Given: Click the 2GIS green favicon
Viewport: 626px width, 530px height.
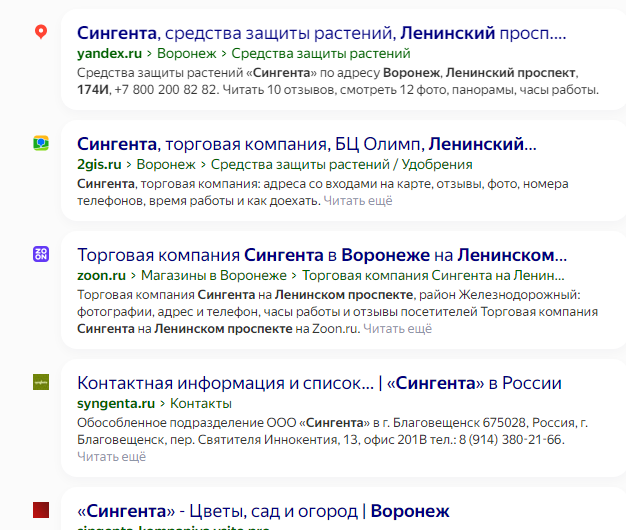Looking at the screenshot, I should pos(41,143).
